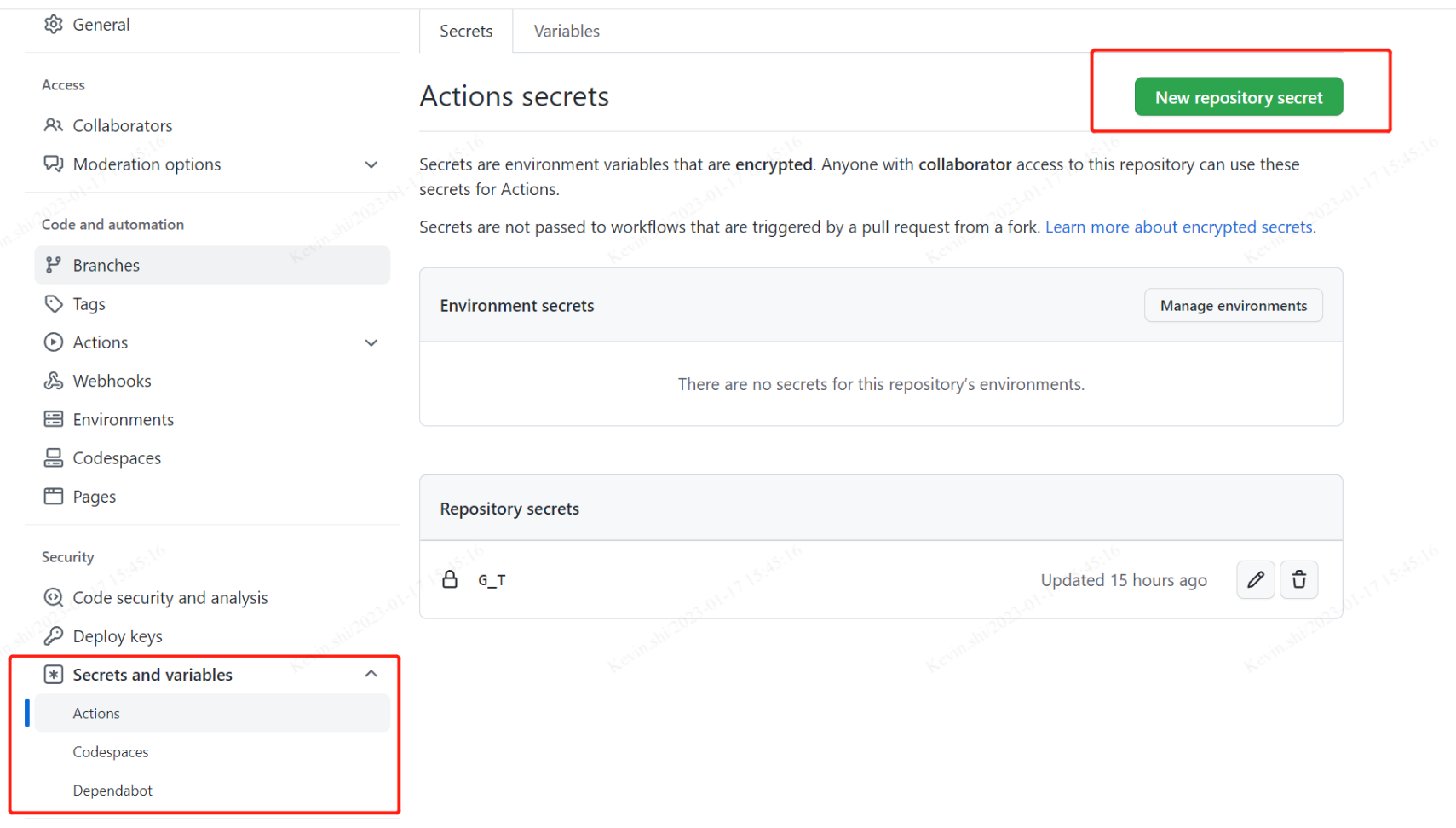Click the Moderation options comment icon

[x=54, y=164]
